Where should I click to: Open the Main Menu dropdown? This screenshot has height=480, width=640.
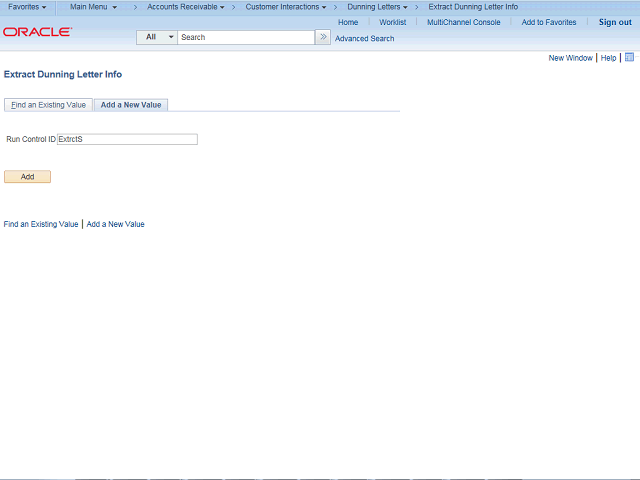(x=93, y=7)
